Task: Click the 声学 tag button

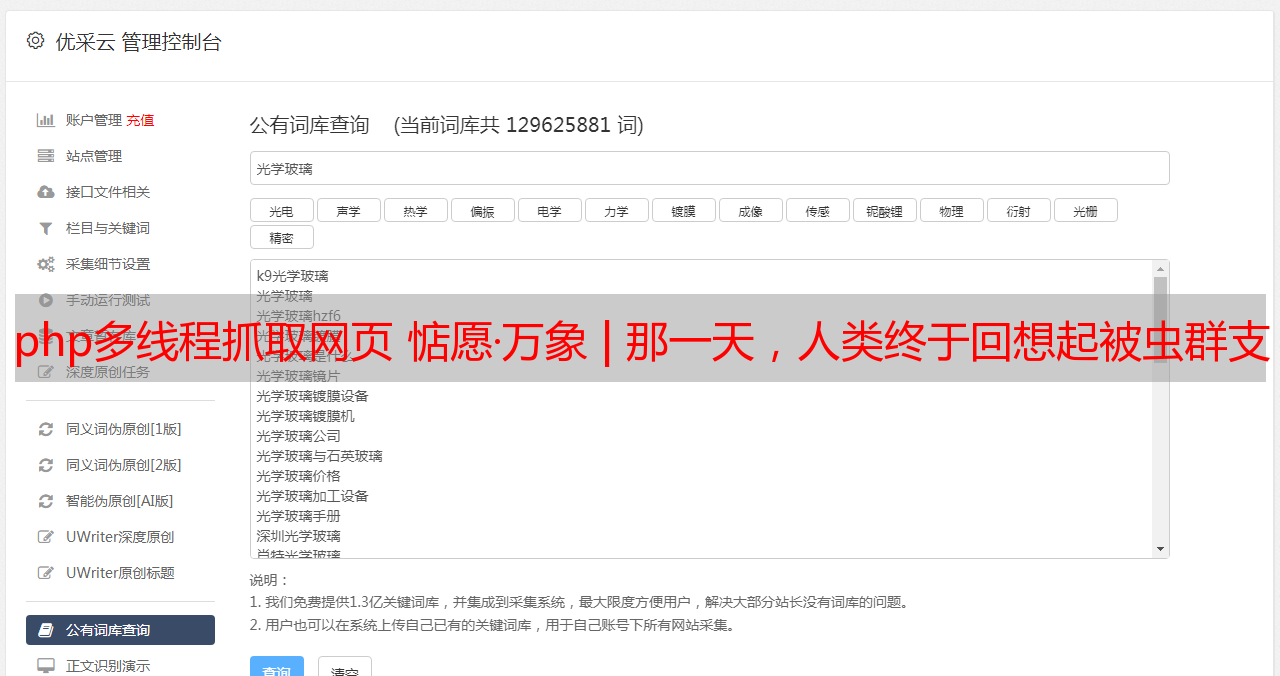Action: coord(348,210)
